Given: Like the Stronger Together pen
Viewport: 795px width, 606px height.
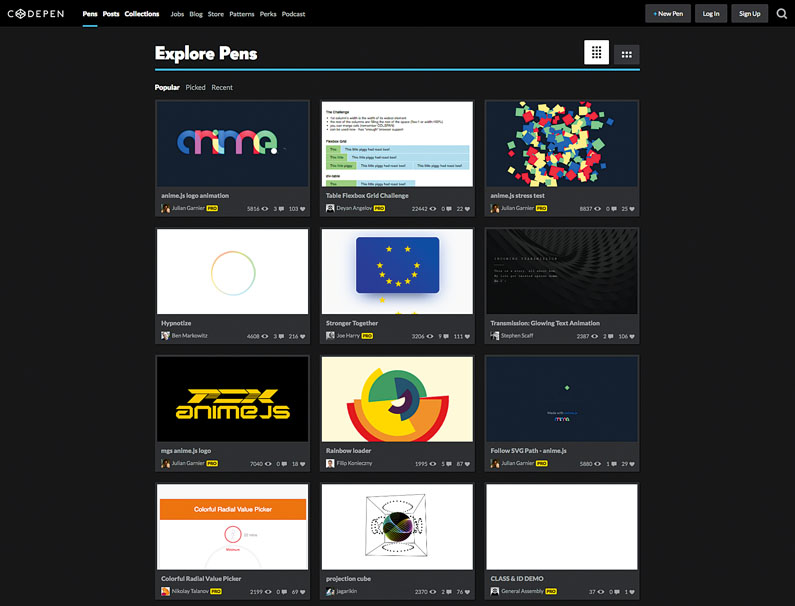Looking at the screenshot, I should [467, 336].
